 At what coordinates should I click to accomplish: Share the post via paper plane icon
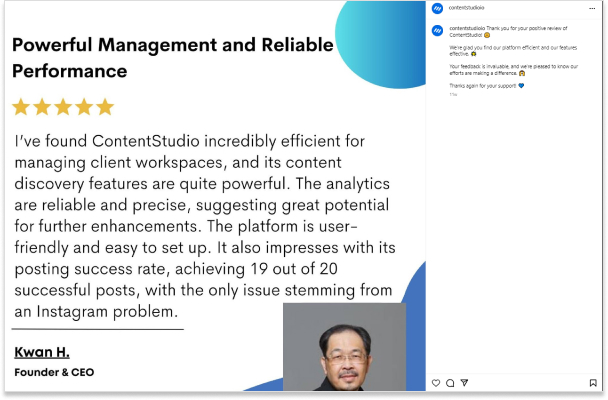[465, 383]
